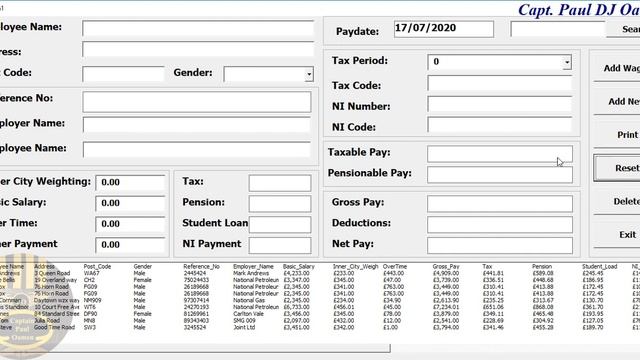
Task: Click the Student_Load column header
Action: click(599, 267)
